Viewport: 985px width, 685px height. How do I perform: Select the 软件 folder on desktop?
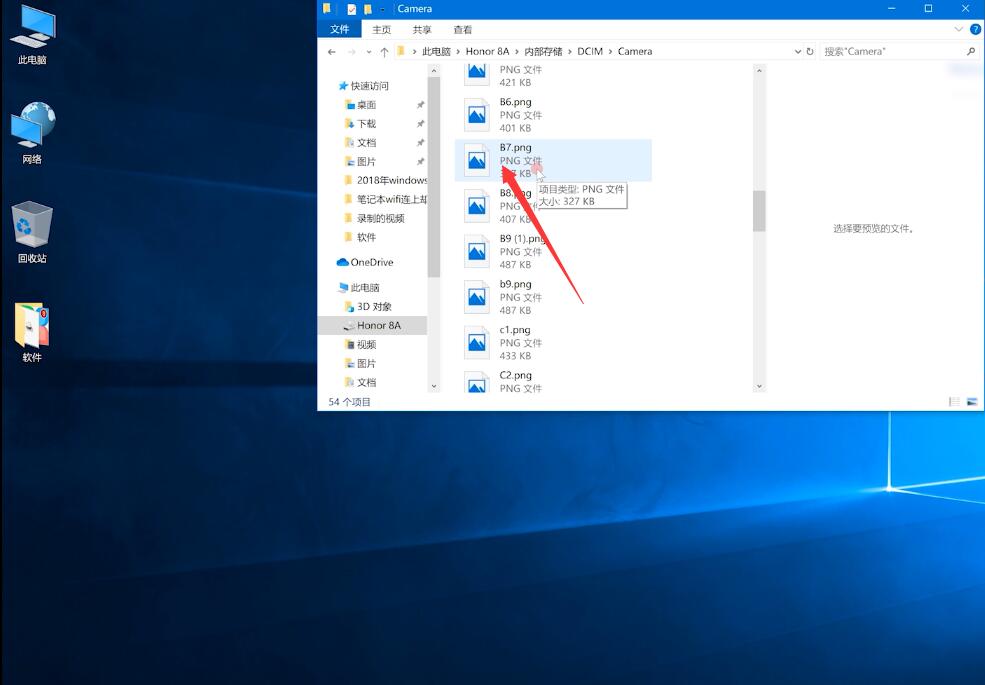(x=32, y=332)
